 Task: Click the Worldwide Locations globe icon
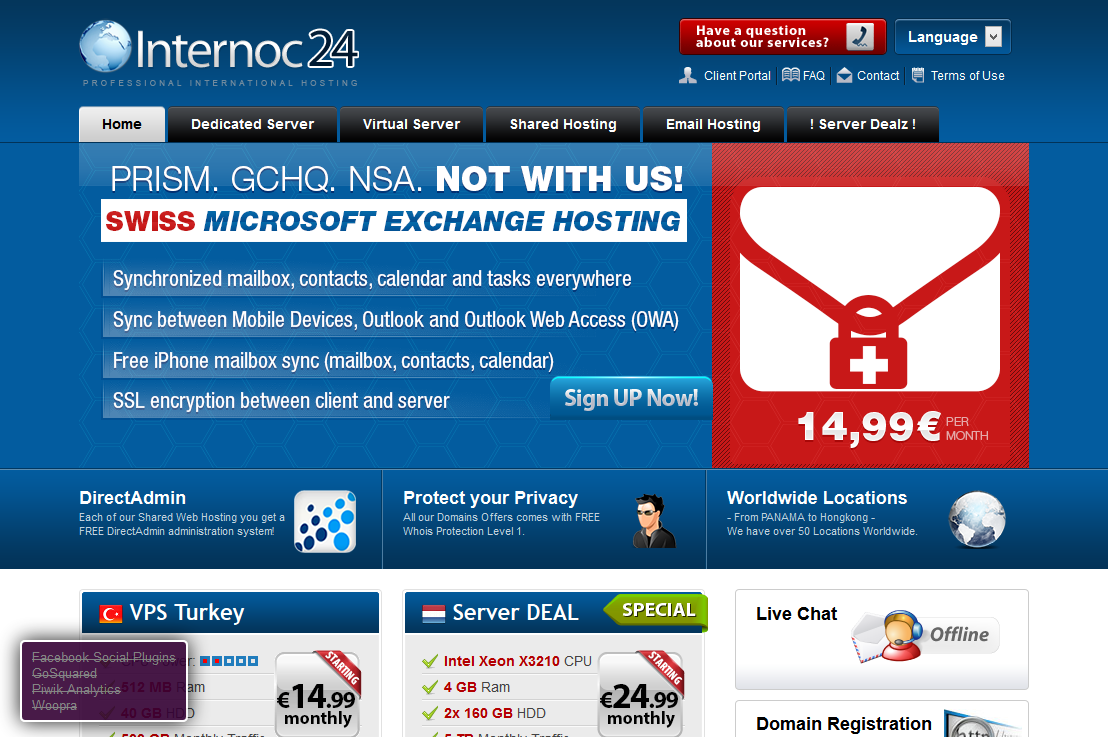coord(977,520)
